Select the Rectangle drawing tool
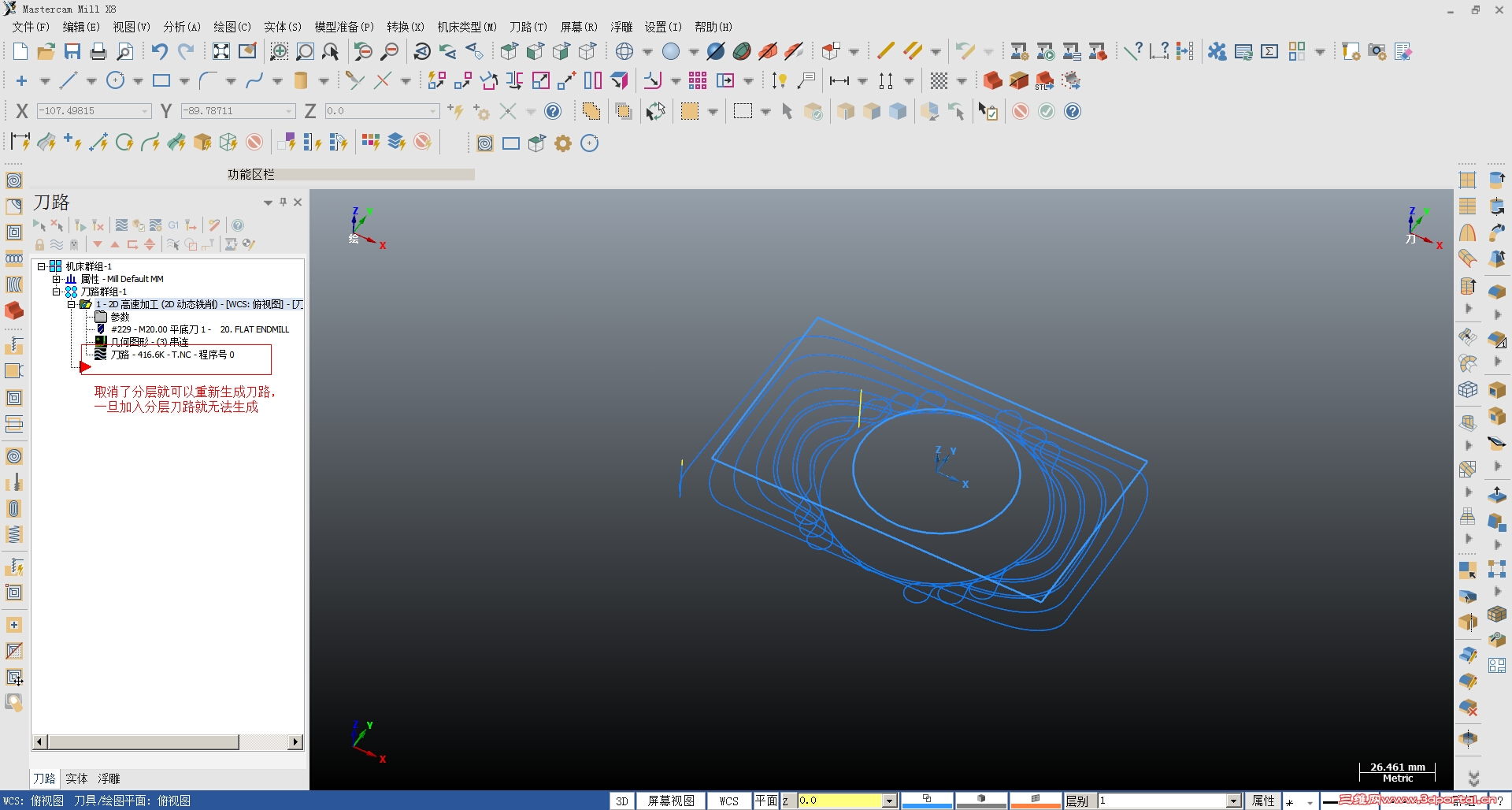The image size is (1512, 810). pyautogui.click(x=161, y=80)
